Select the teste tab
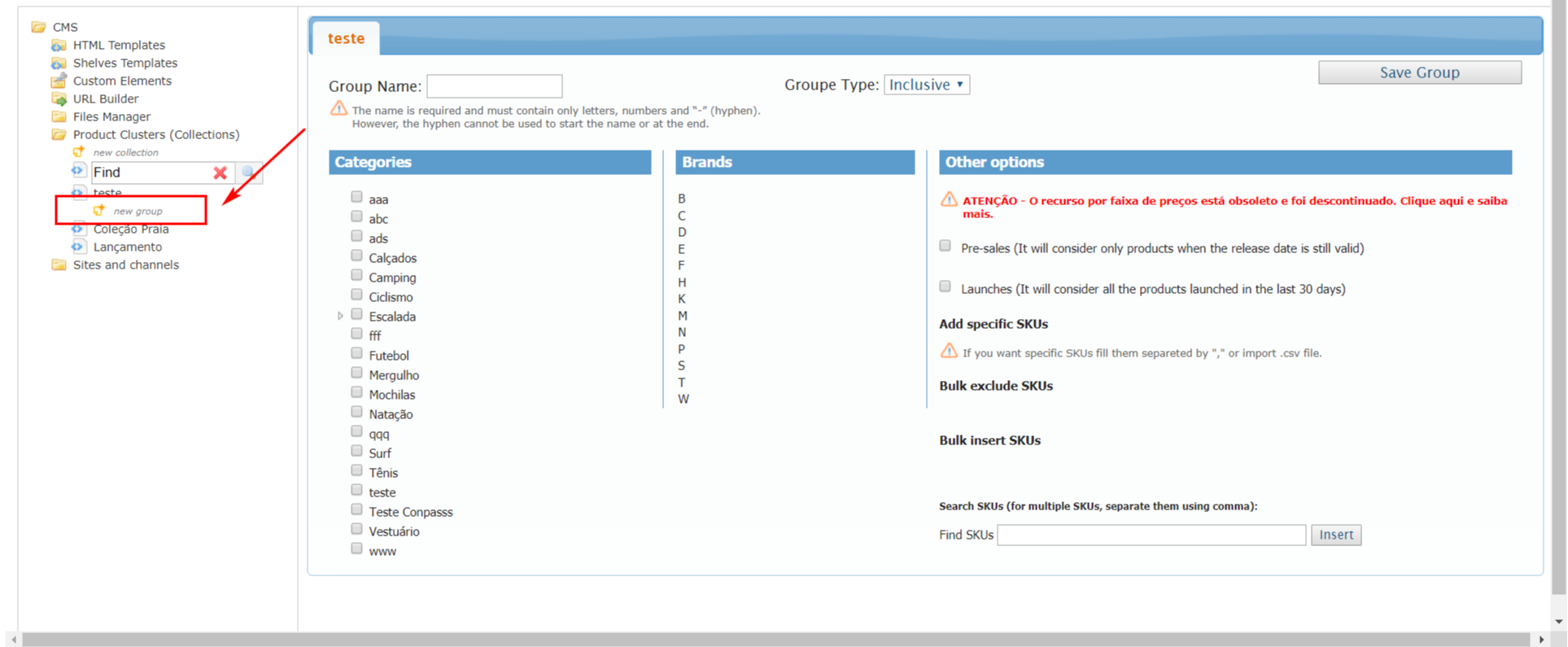Screen dimensions: 1568x647 click(346, 38)
